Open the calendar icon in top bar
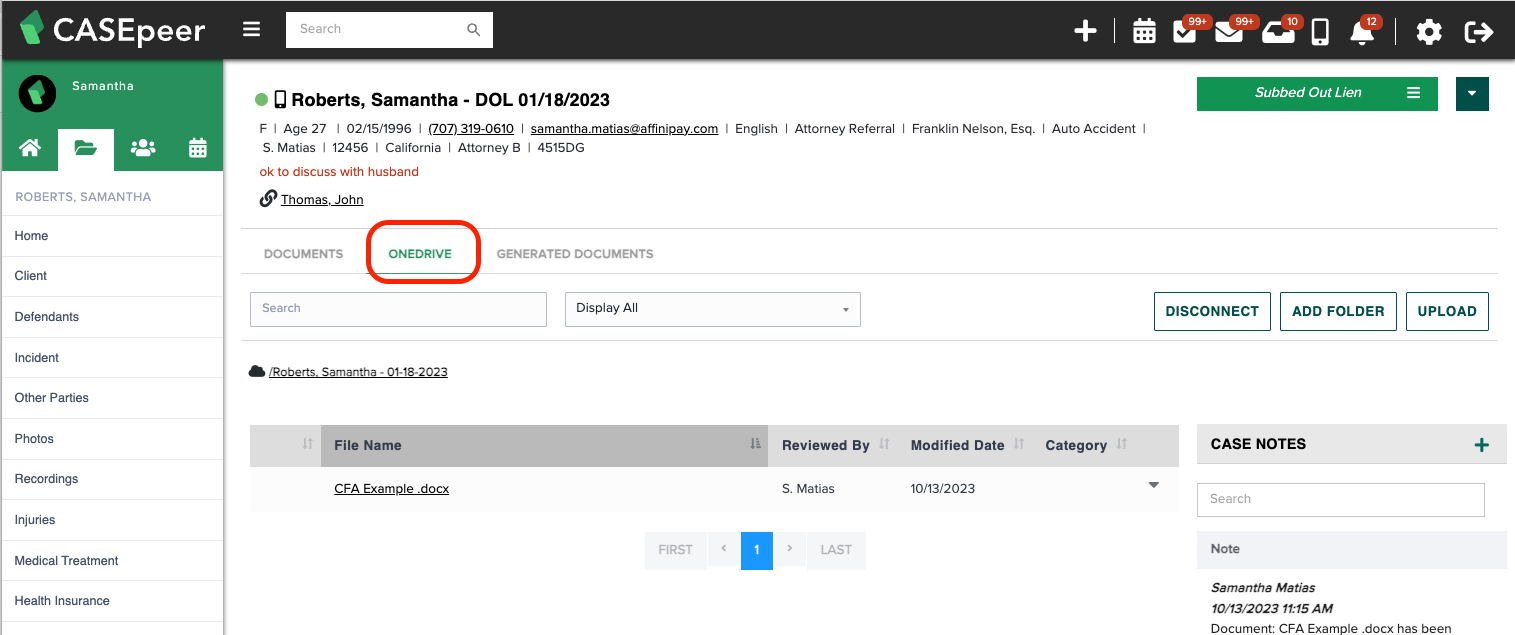This screenshot has width=1515, height=635. [1144, 32]
